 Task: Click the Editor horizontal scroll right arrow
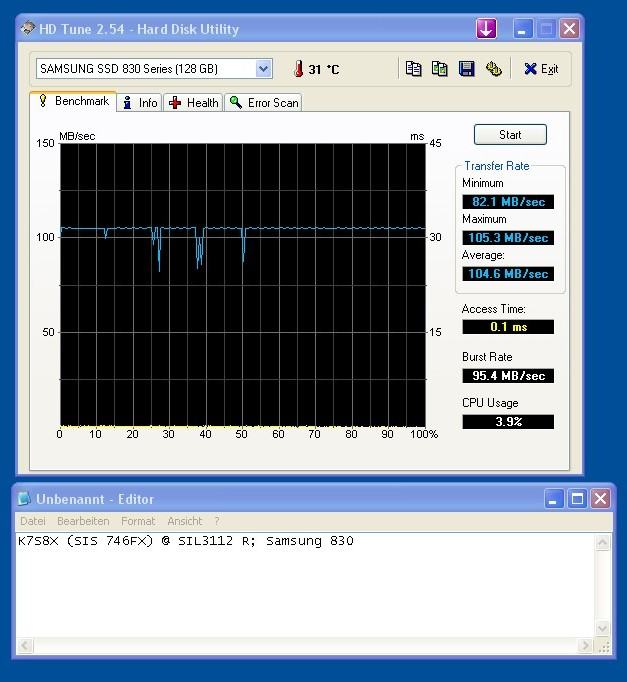586,645
